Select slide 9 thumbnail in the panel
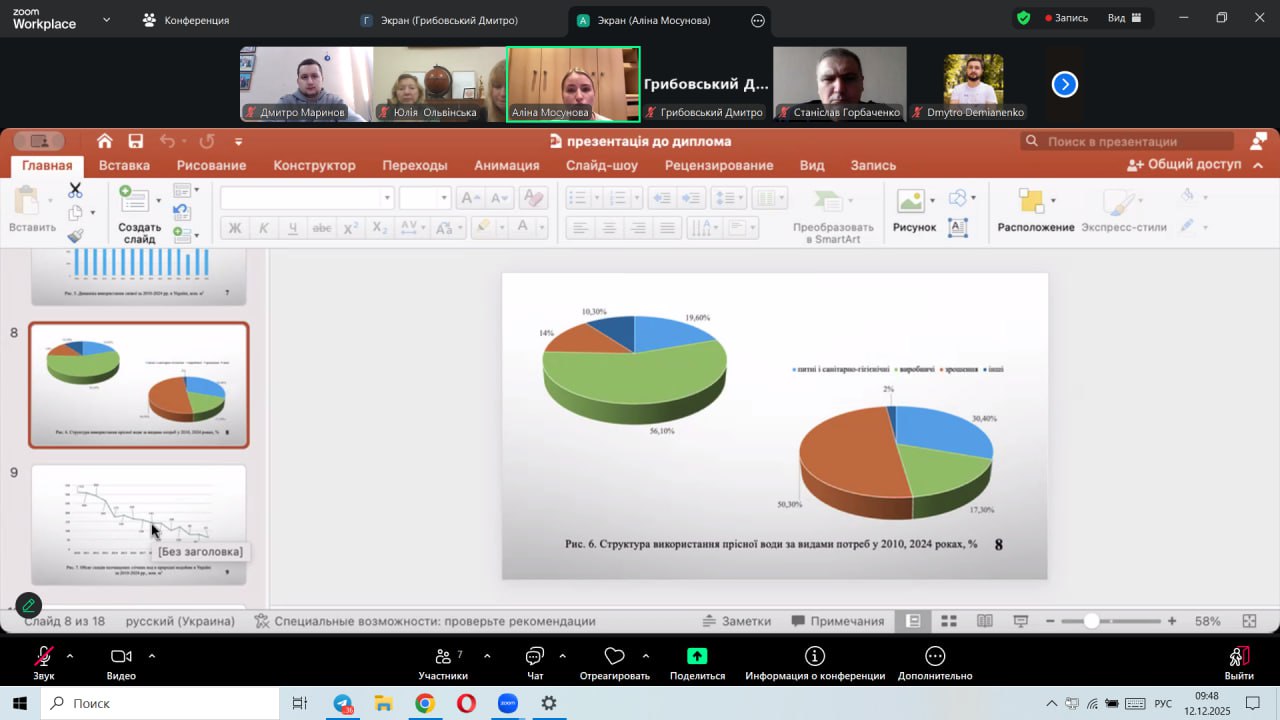Viewport: 1280px width, 720px height. (x=138, y=523)
